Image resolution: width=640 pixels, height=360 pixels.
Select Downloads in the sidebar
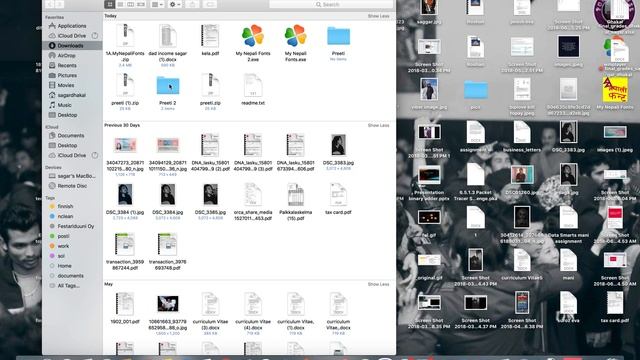72,46
